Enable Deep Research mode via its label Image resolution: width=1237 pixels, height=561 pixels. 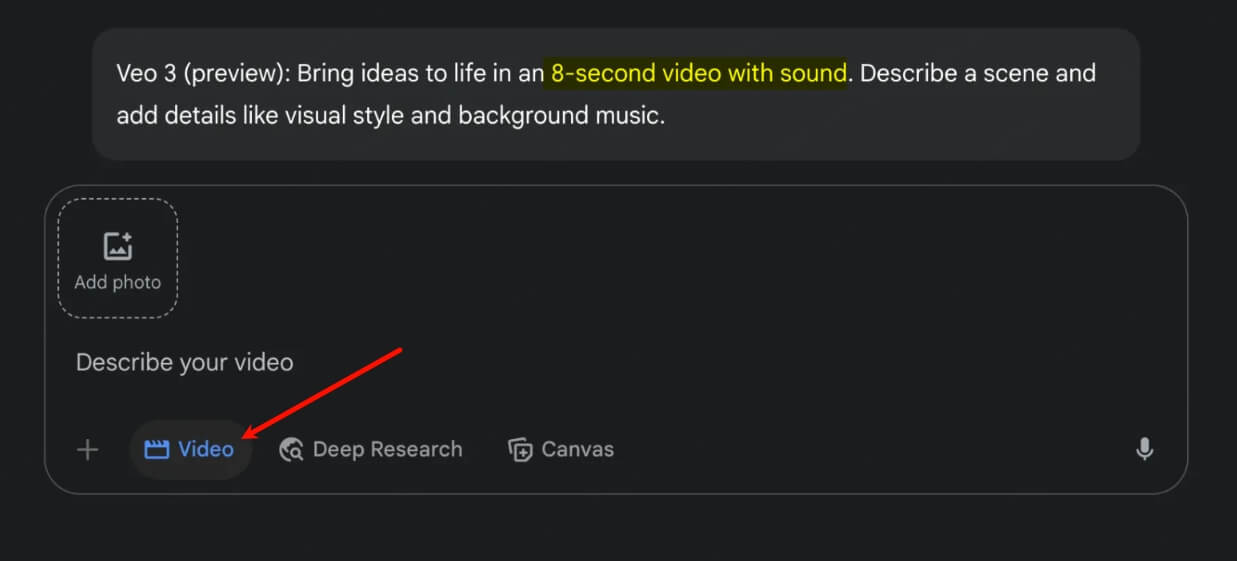click(x=387, y=450)
